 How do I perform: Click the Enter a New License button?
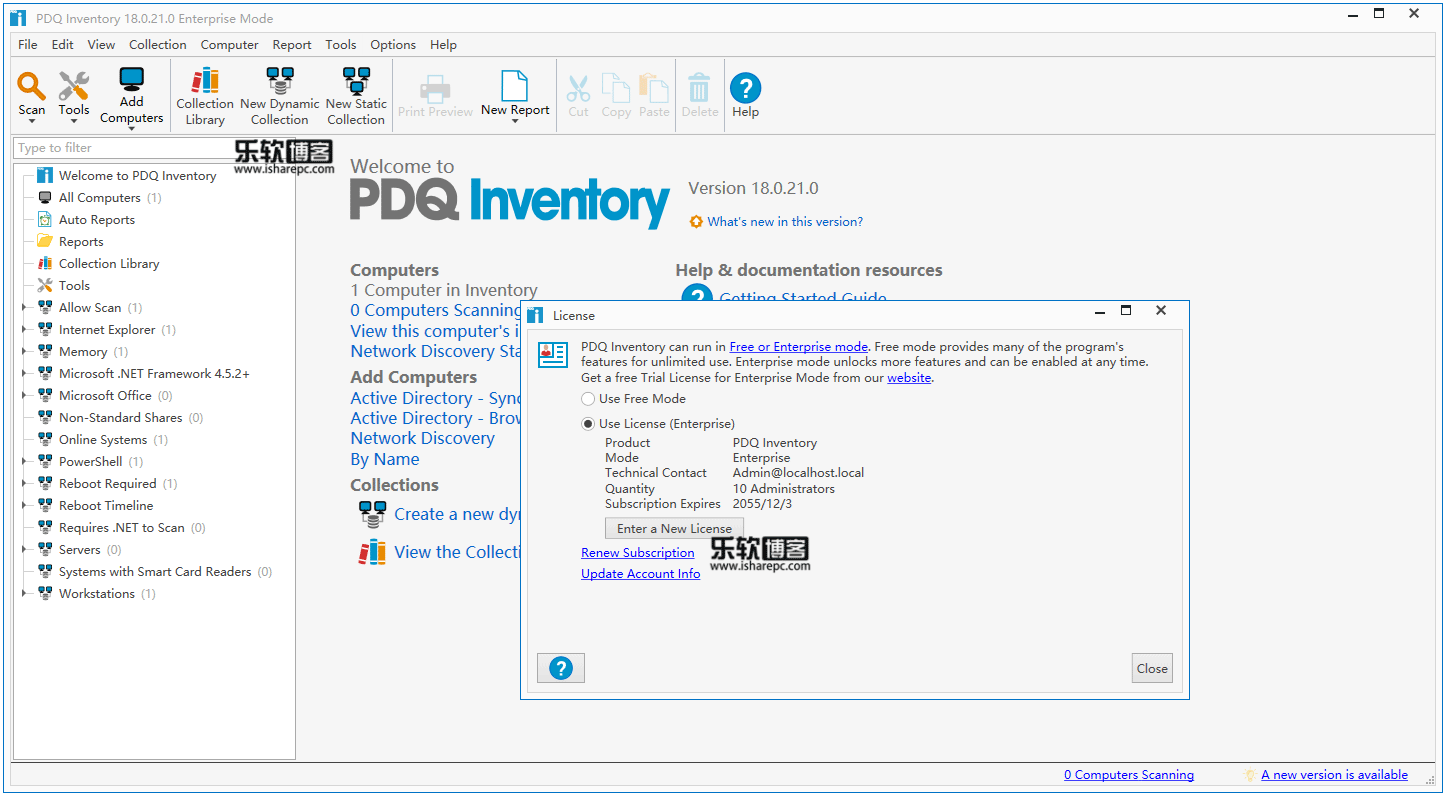coord(674,529)
